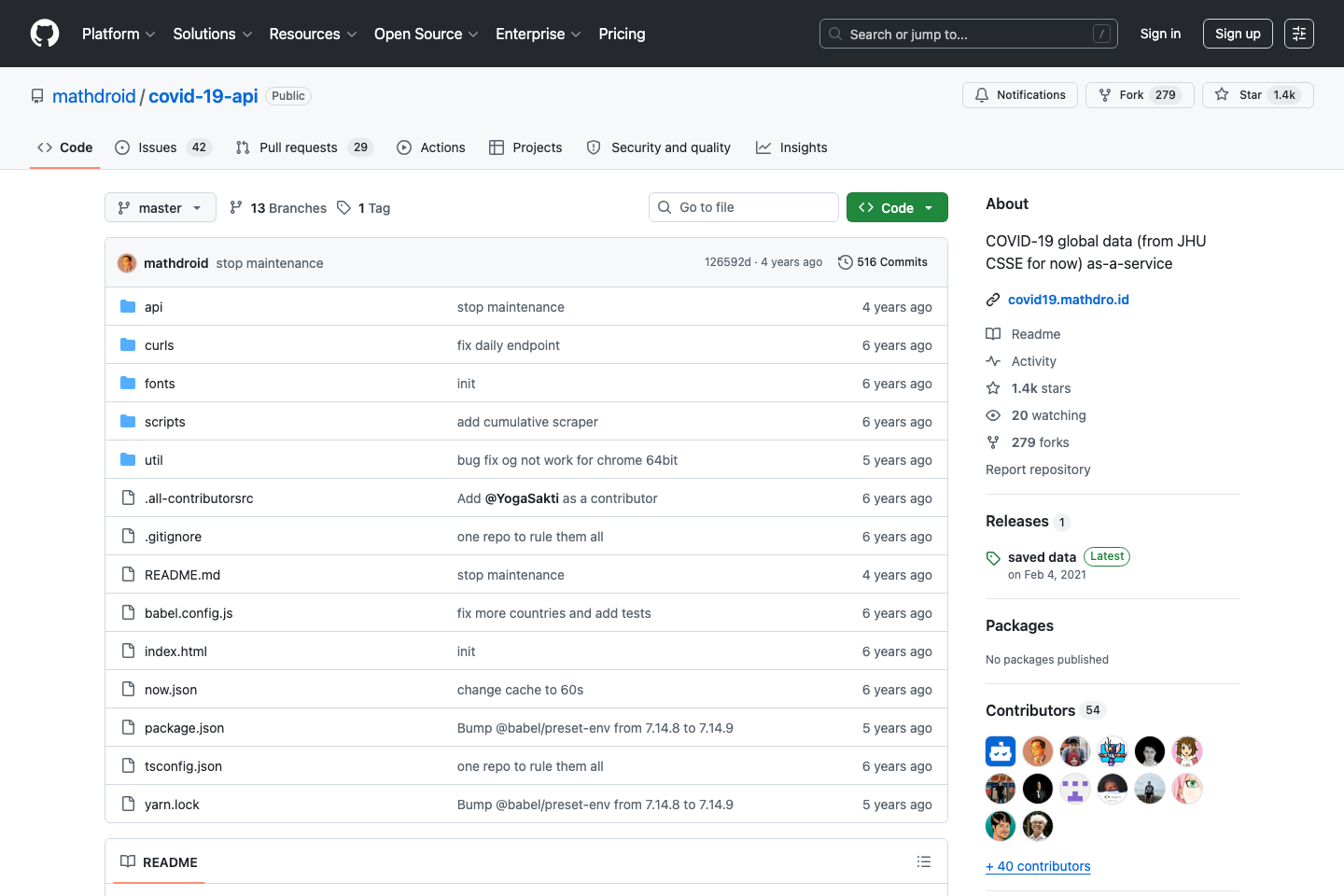
Task: Expand the green Code dropdown arrow
Action: click(929, 206)
